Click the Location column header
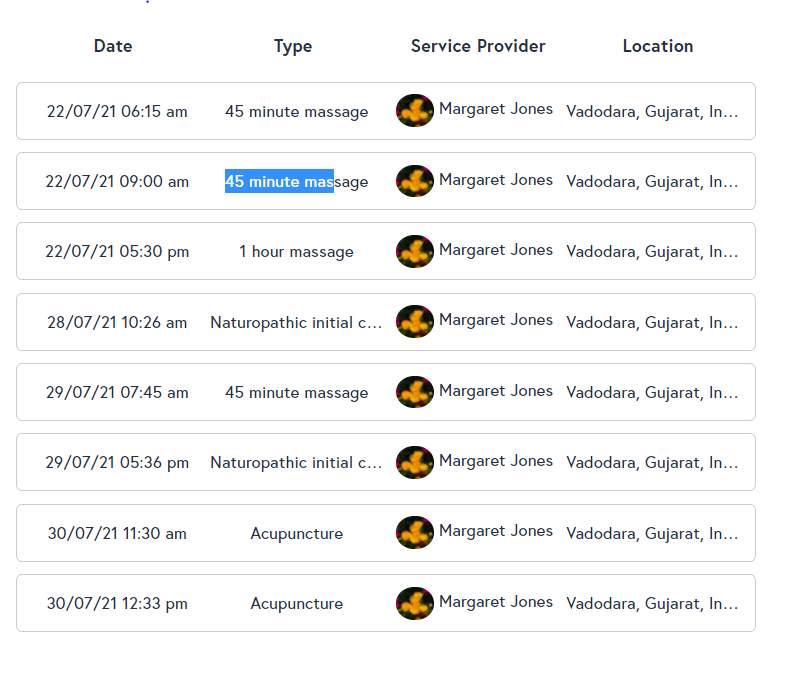798x696 pixels. coord(657,46)
